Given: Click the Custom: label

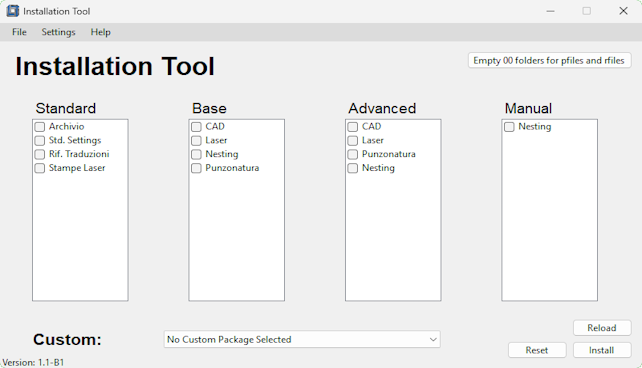Looking at the screenshot, I should tap(67, 339).
